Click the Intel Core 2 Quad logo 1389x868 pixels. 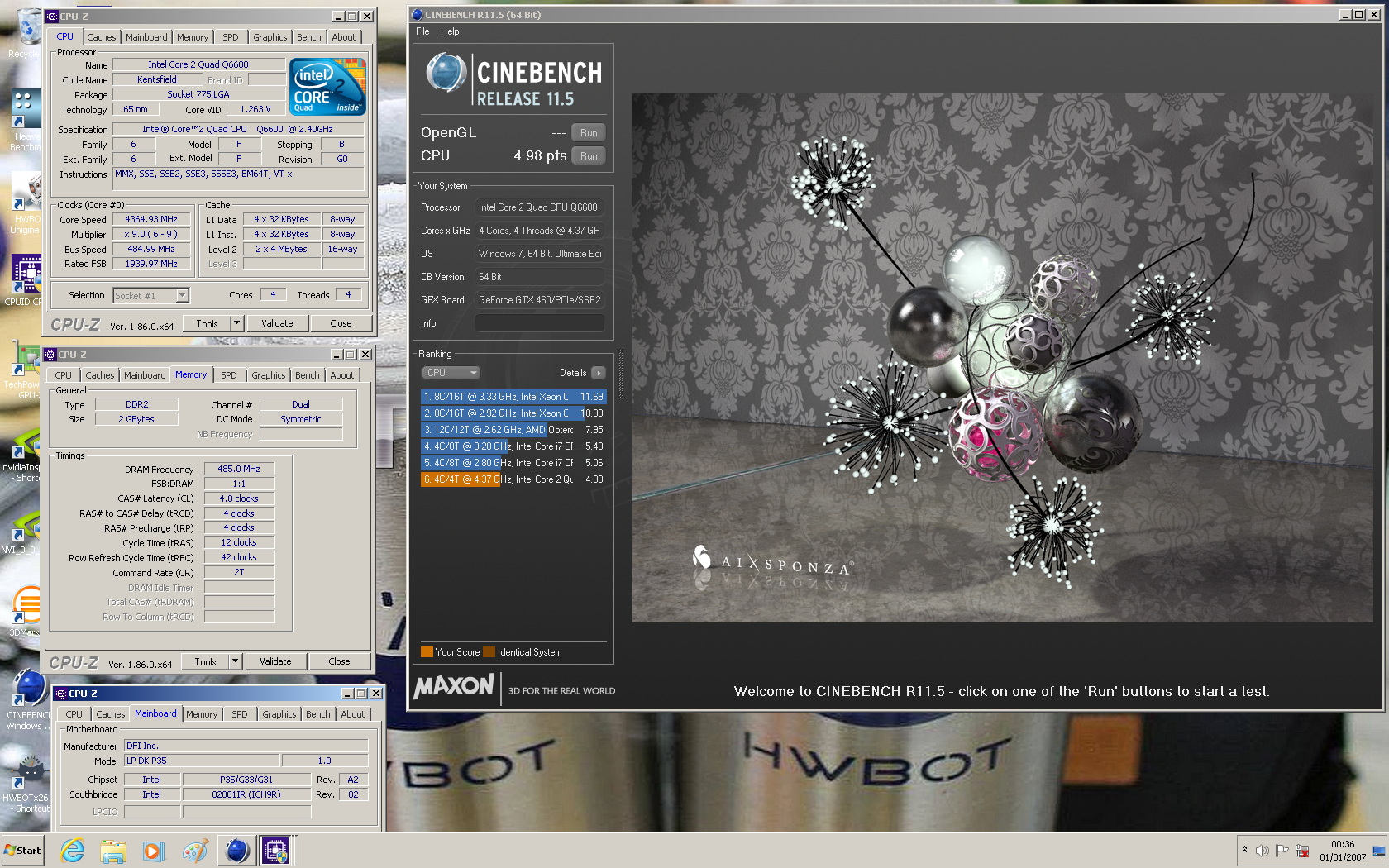327,86
